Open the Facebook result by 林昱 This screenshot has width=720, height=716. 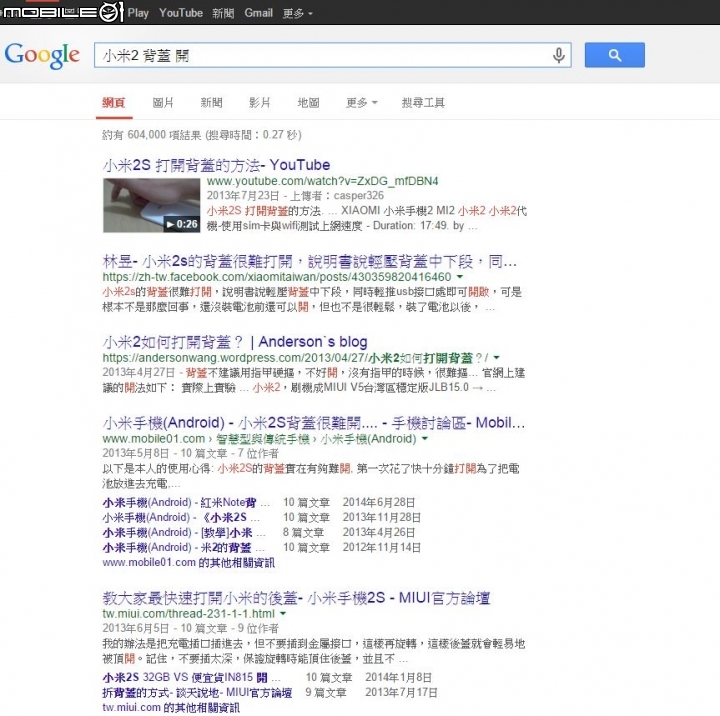pyautogui.click(x=309, y=261)
